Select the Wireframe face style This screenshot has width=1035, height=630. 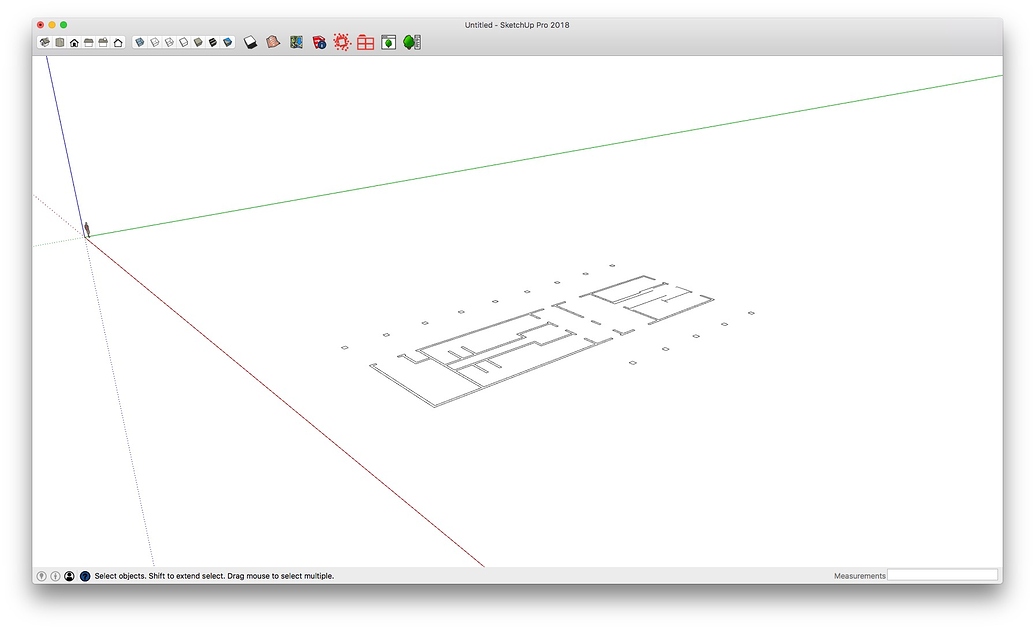(x=170, y=42)
